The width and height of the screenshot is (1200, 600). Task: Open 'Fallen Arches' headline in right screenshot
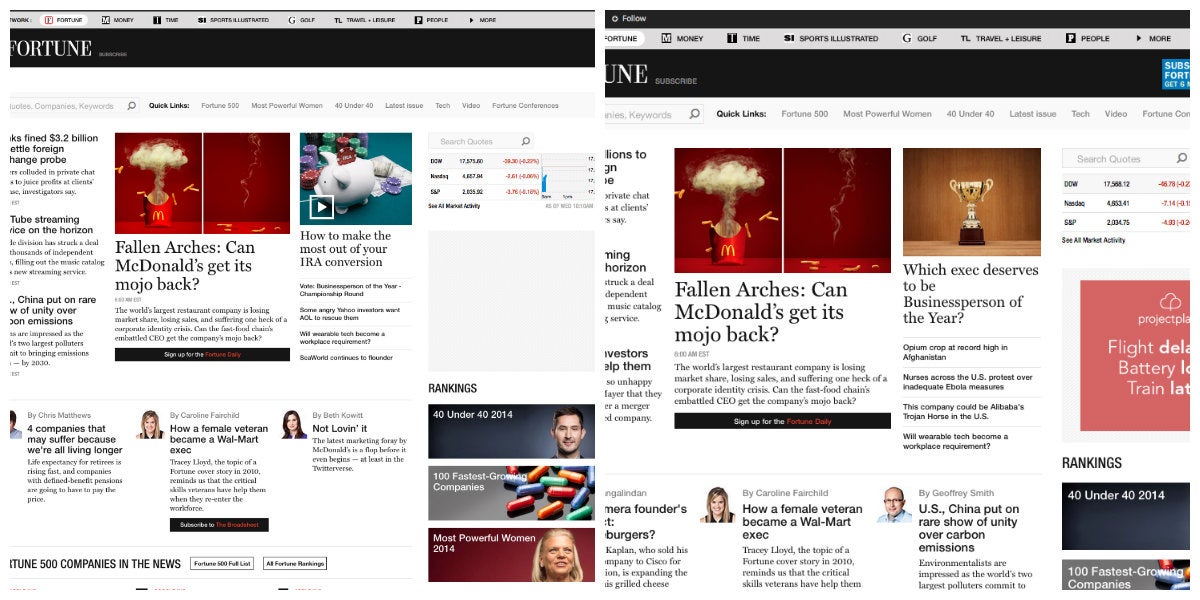tap(761, 312)
